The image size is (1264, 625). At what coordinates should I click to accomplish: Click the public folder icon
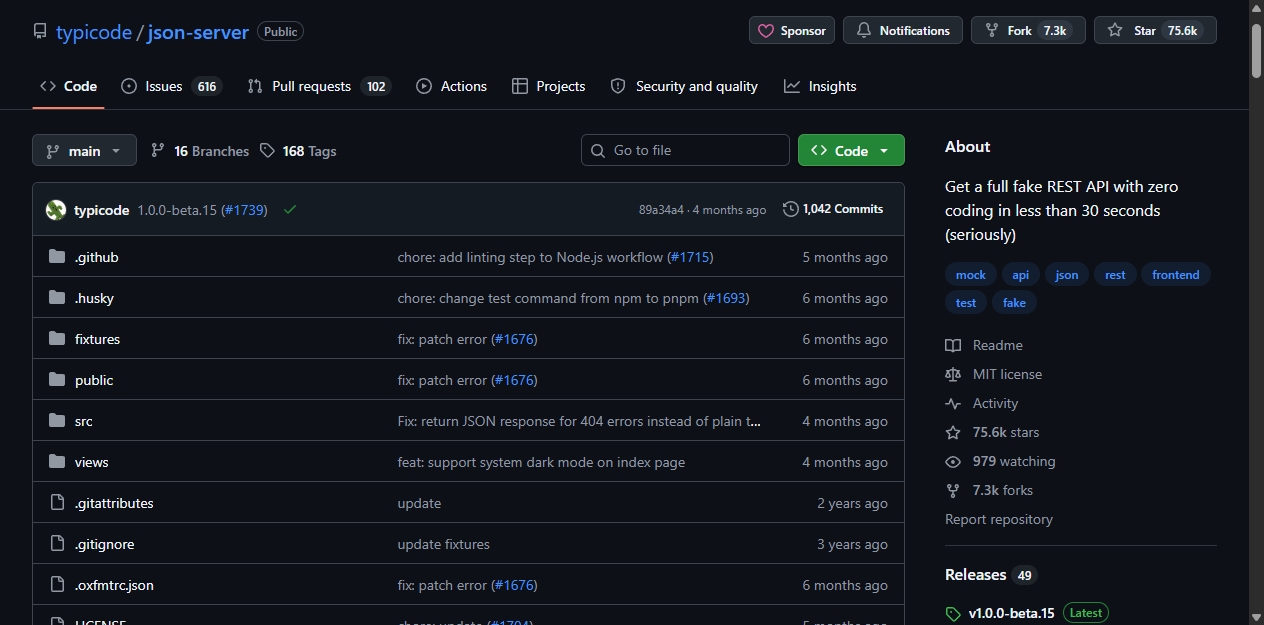click(x=57, y=380)
